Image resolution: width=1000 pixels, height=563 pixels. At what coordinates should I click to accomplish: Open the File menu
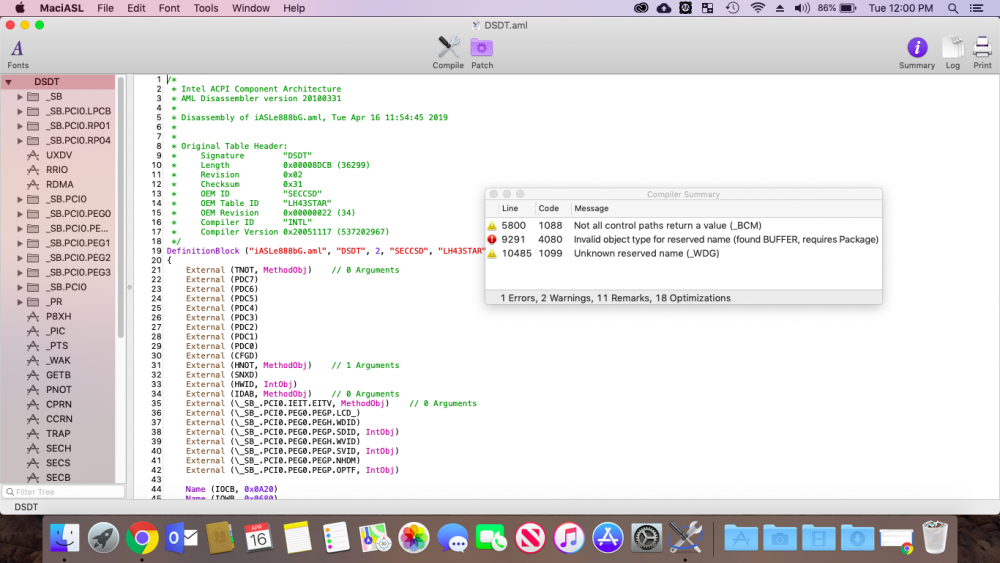click(105, 8)
